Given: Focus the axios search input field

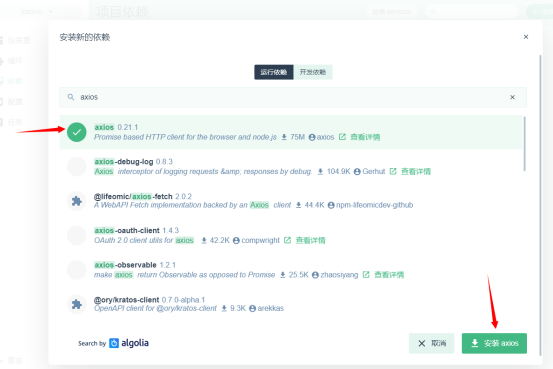Looking at the screenshot, I should (x=293, y=97).
